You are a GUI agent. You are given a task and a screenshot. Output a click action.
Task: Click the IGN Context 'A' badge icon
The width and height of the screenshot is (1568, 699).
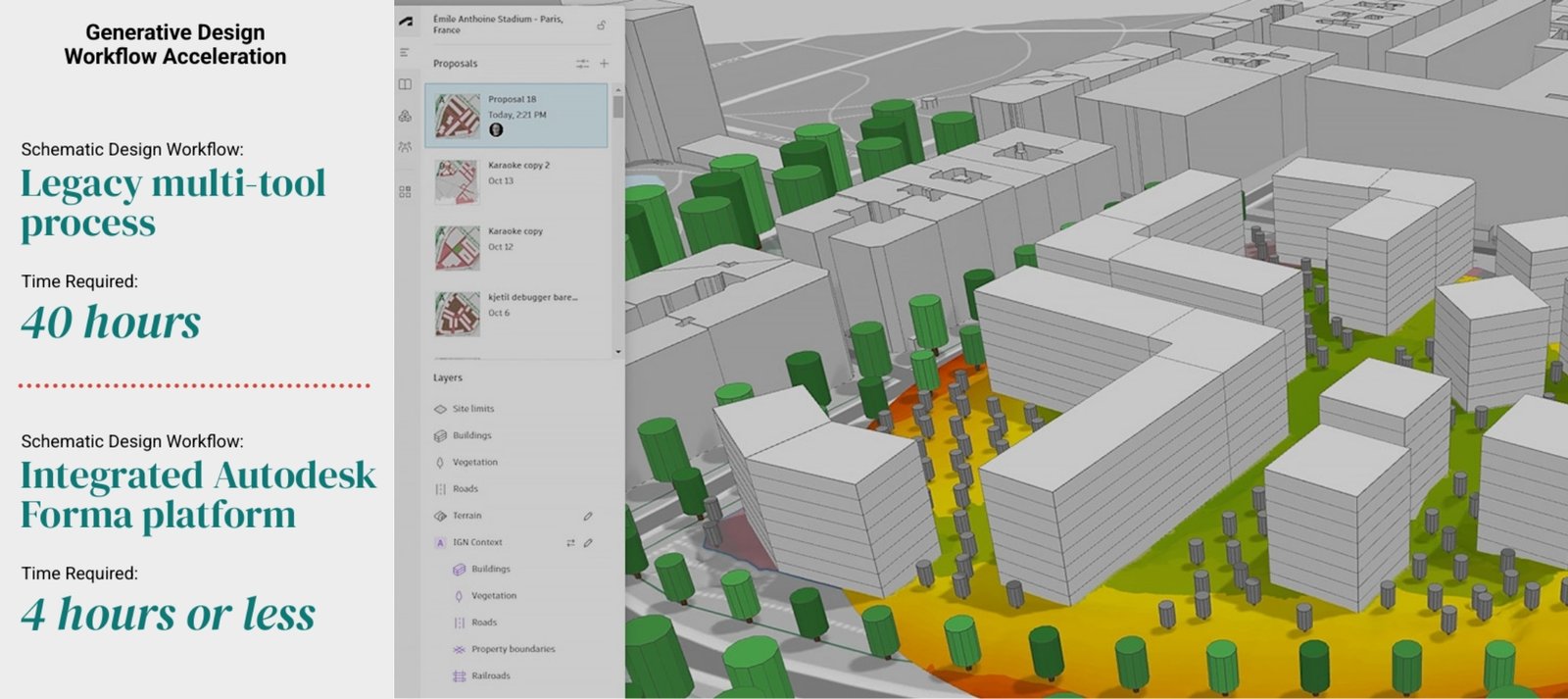[x=440, y=542]
